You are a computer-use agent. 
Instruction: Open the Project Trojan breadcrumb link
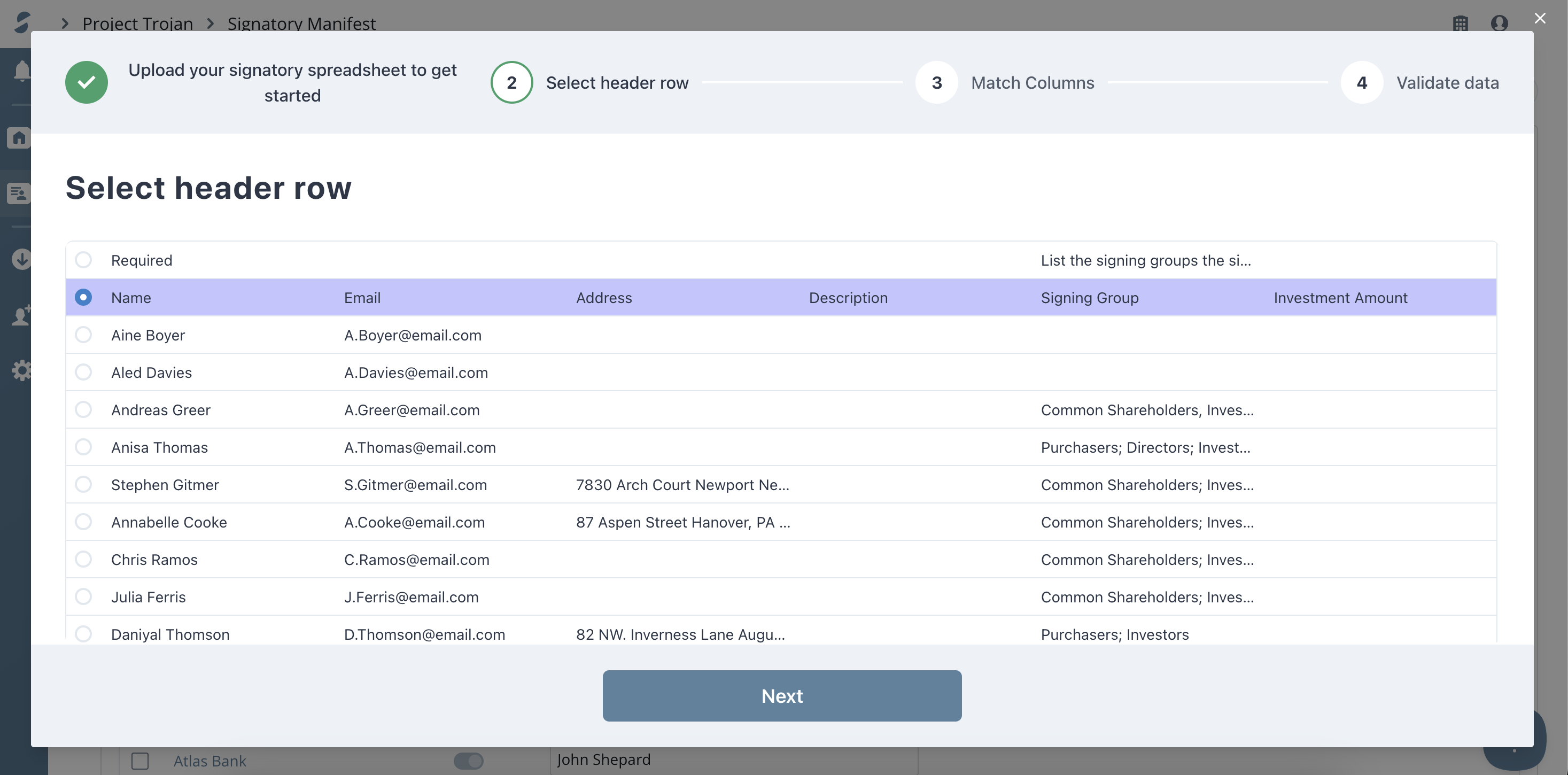(137, 23)
